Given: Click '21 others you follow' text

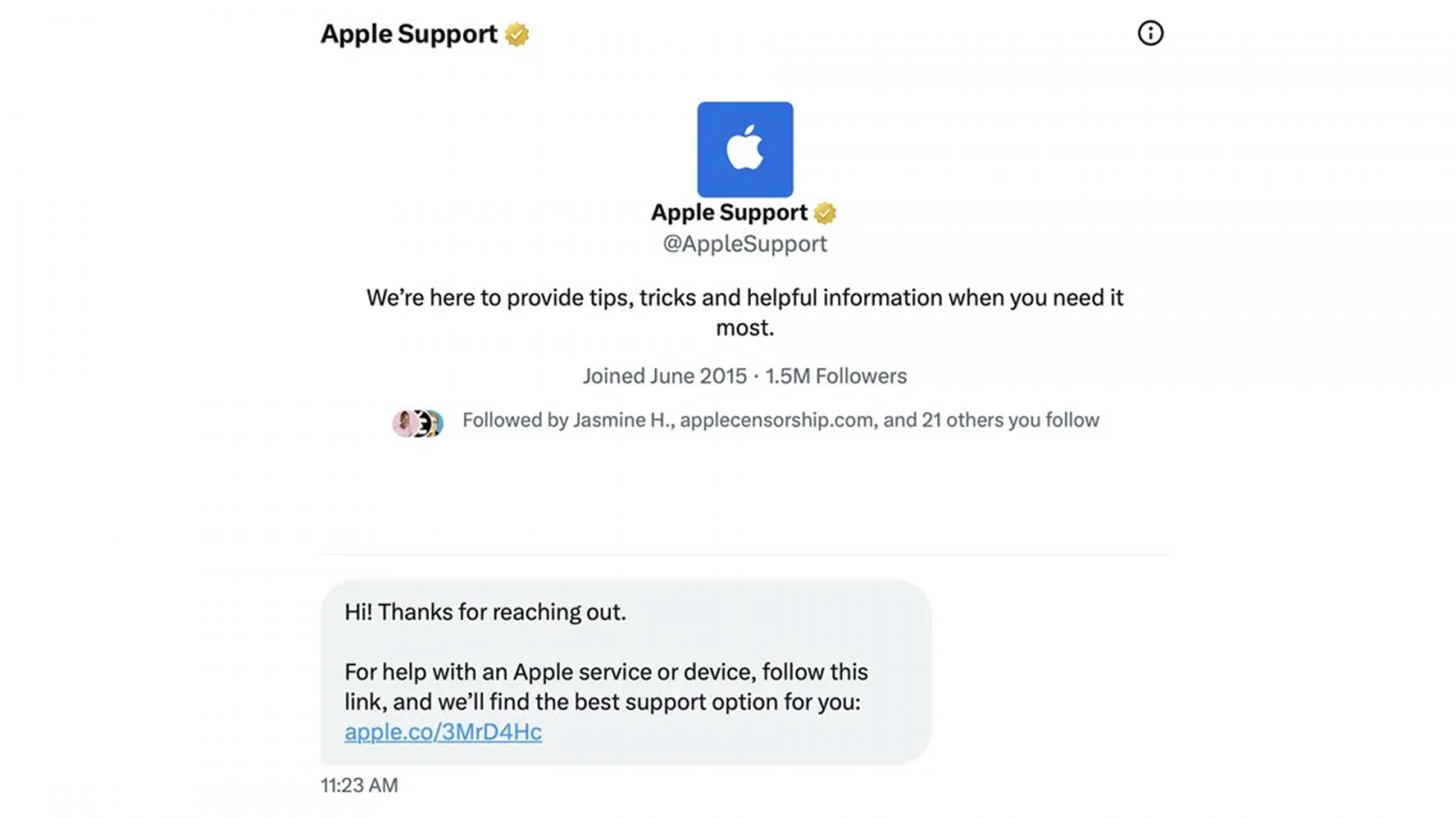Looking at the screenshot, I should [1010, 420].
